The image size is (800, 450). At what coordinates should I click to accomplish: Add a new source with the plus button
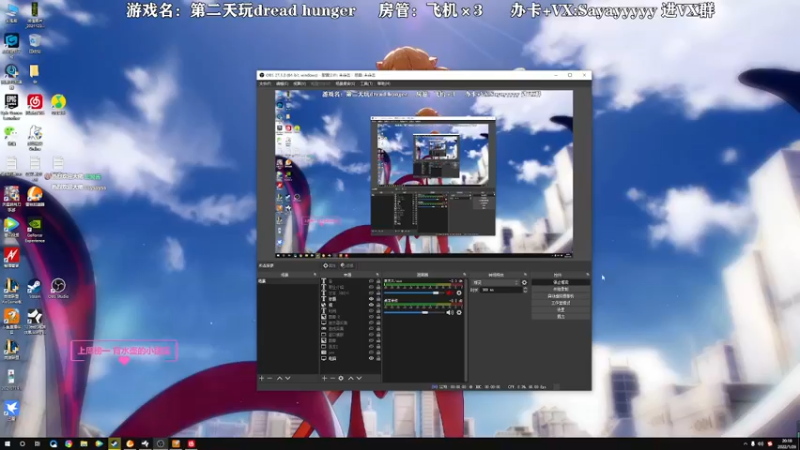tap(324, 378)
